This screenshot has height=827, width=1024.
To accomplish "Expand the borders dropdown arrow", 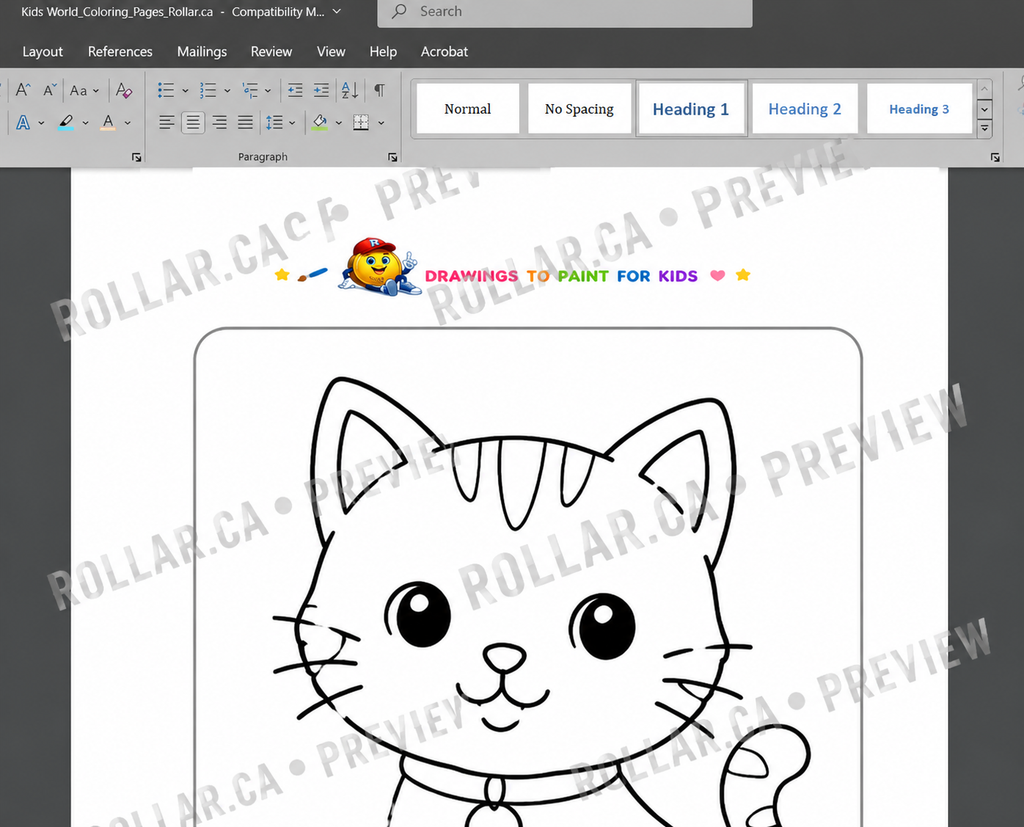I will point(381,122).
